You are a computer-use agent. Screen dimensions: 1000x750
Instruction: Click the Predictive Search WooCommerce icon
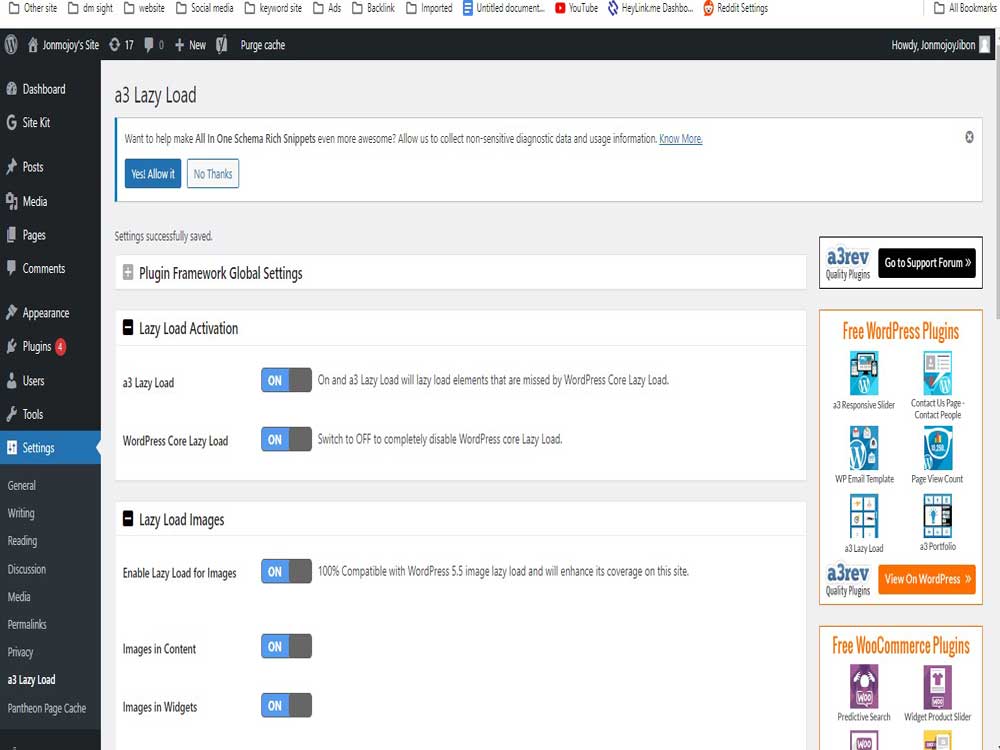pyautogui.click(x=864, y=687)
